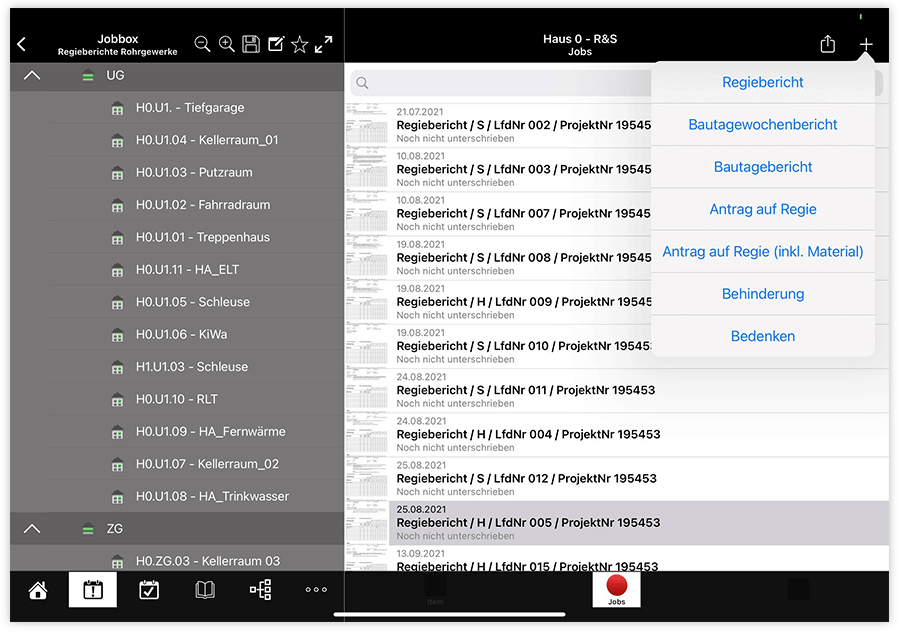This screenshot has height=633, width=900.
Task: Open the hierarchy tree icon in the bottom bar
Action: (x=260, y=590)
